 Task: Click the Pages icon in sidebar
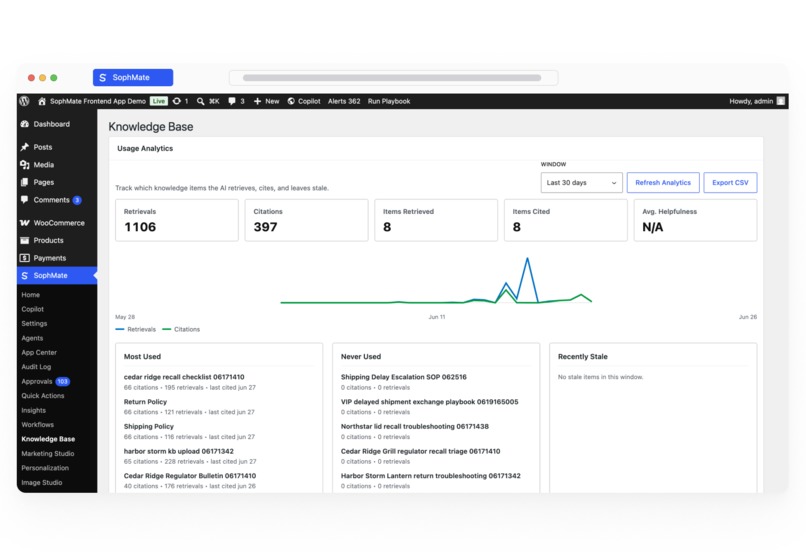(x=25, y=182)
